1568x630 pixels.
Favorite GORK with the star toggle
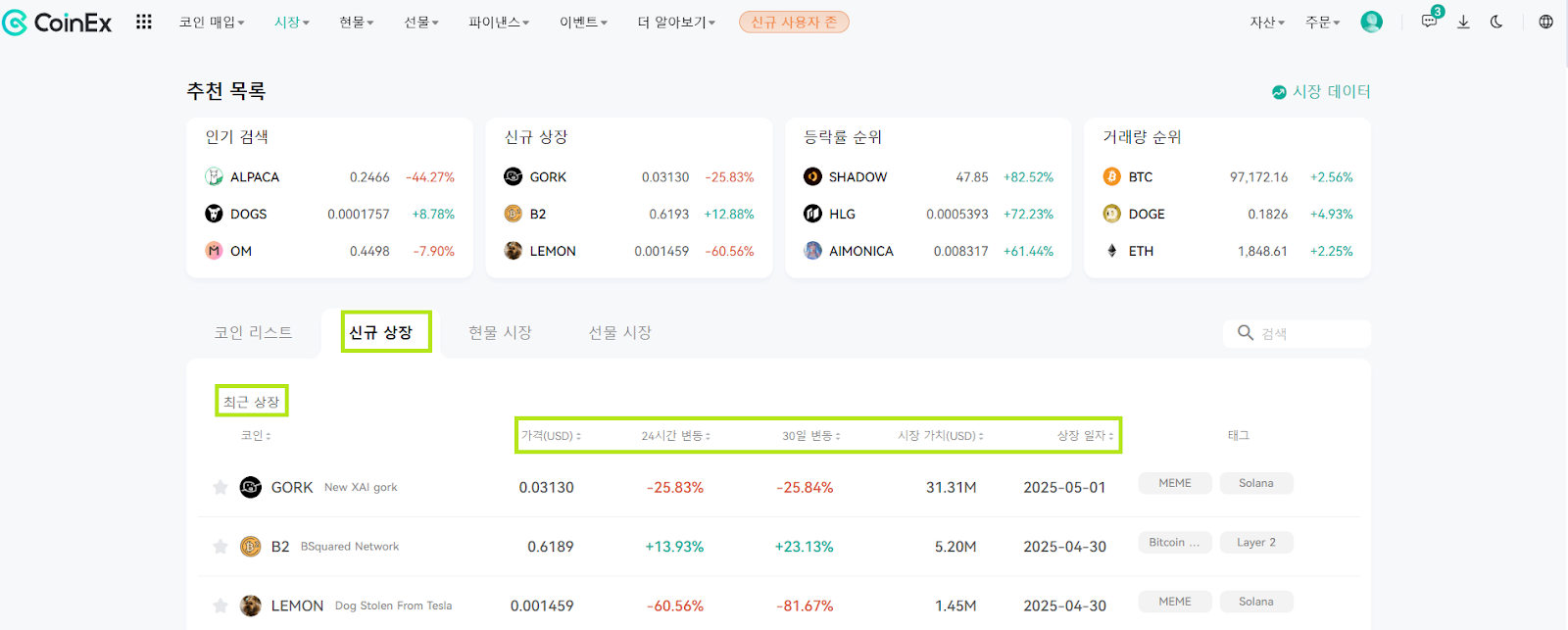pyautogui.click(x=220, y=487)
